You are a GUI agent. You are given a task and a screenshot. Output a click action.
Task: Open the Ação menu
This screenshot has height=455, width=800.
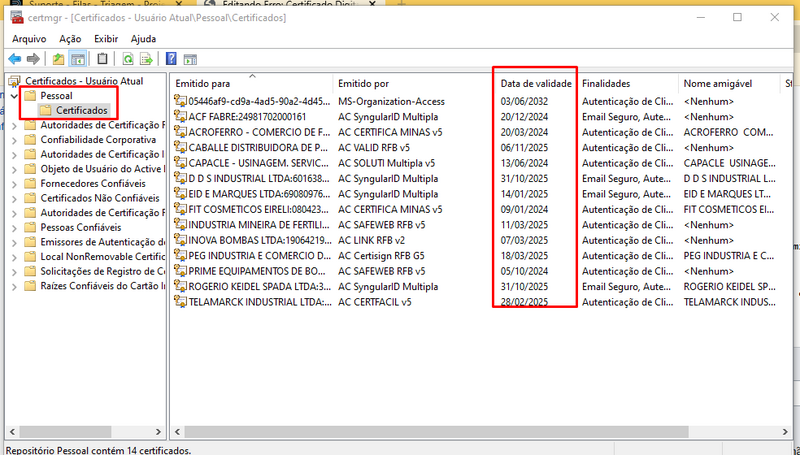pyautogui.click(x=70, y=39)
